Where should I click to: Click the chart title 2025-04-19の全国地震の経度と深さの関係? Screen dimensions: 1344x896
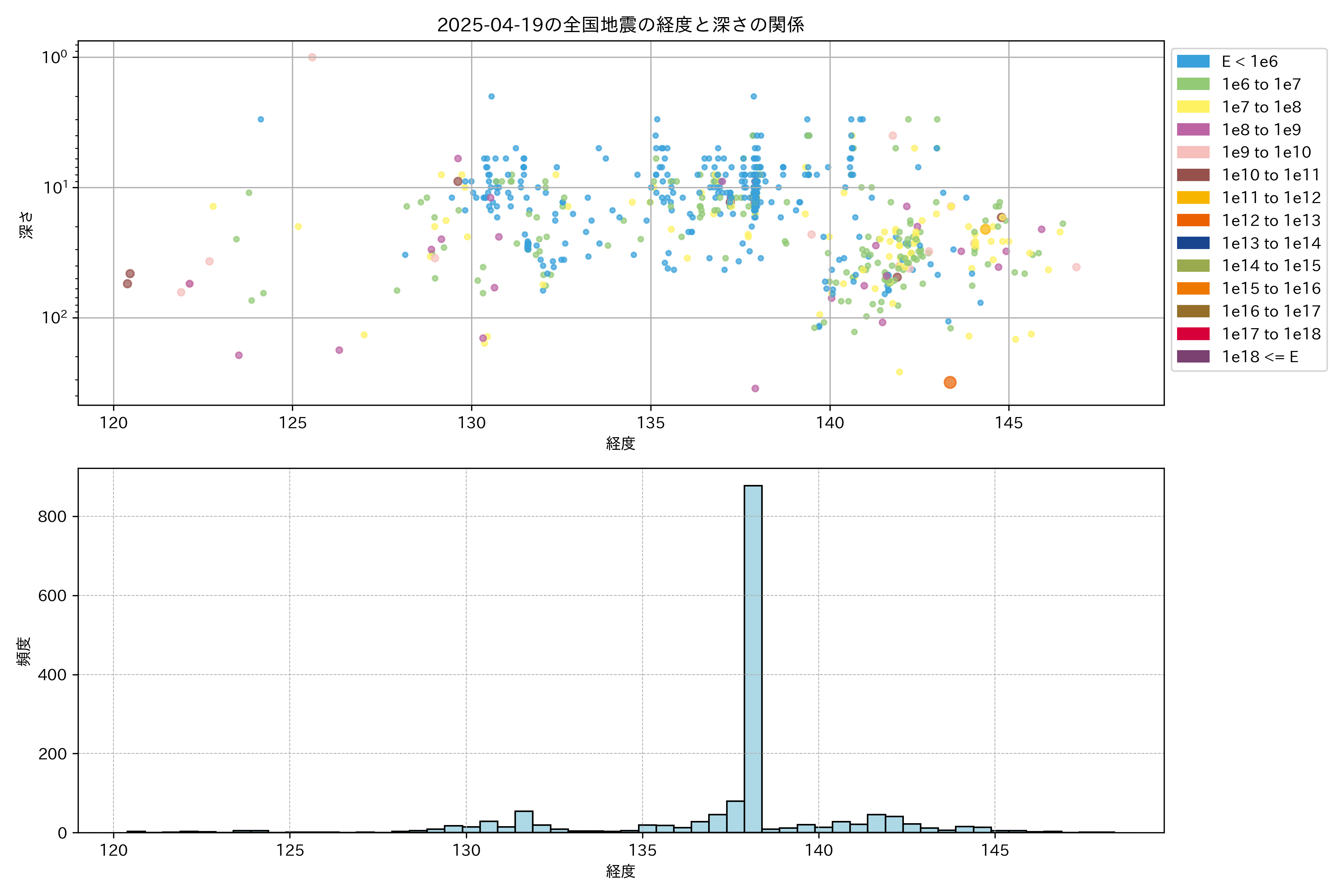coord(620,25)
